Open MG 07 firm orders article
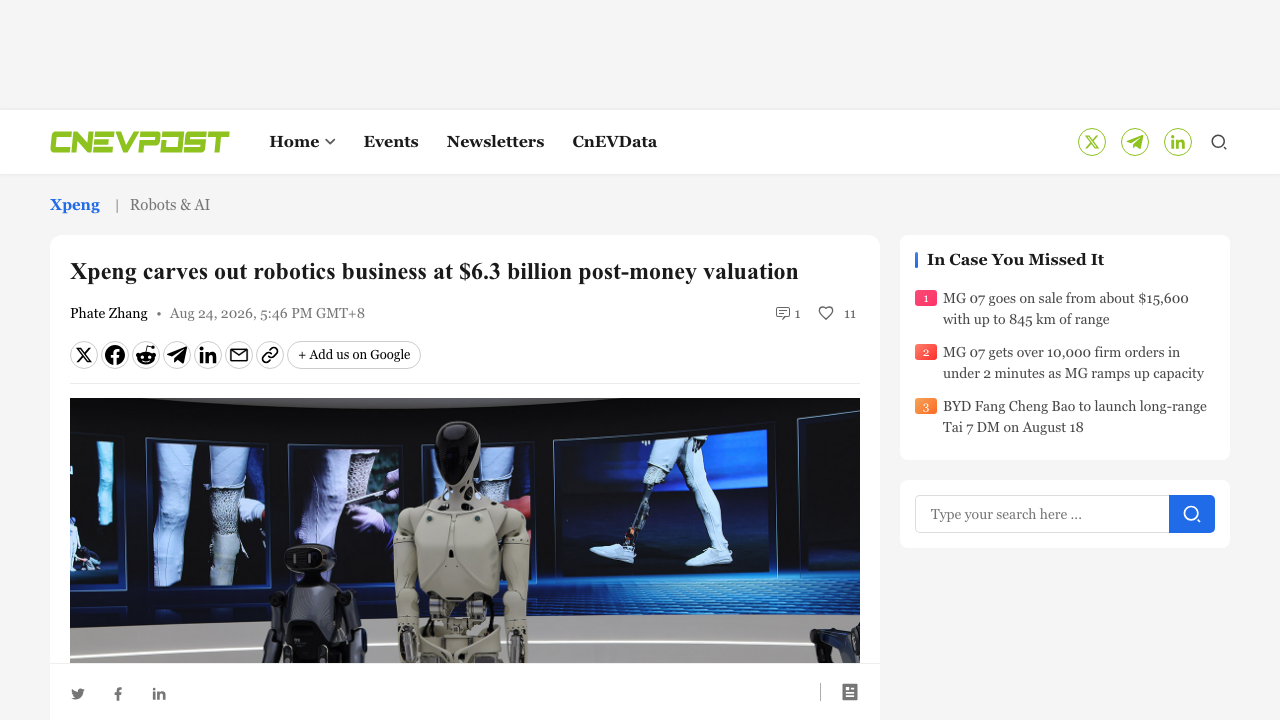This screenshot has width=1280, height=720. [x=1073, y=363]
